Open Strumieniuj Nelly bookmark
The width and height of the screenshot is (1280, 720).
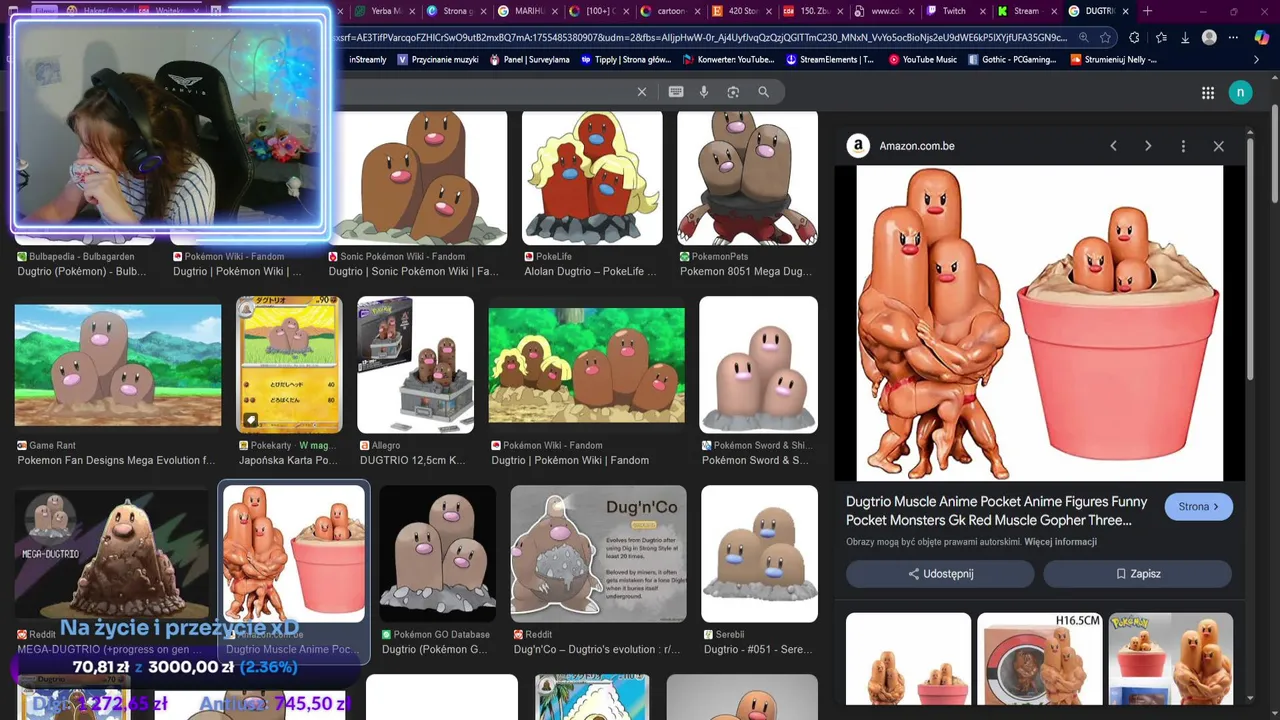[x=1113, y=60]
